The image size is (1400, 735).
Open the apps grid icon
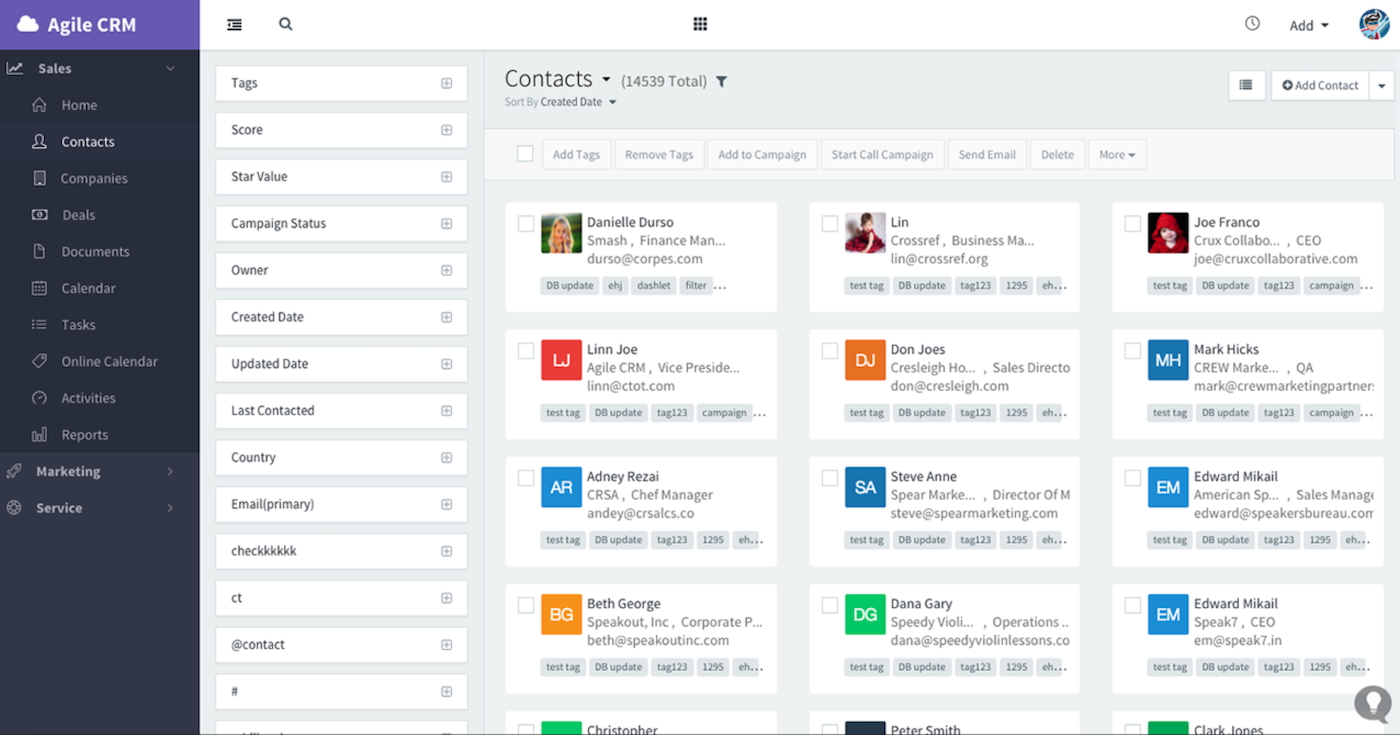pyautogui.click(x=700, y=24)
